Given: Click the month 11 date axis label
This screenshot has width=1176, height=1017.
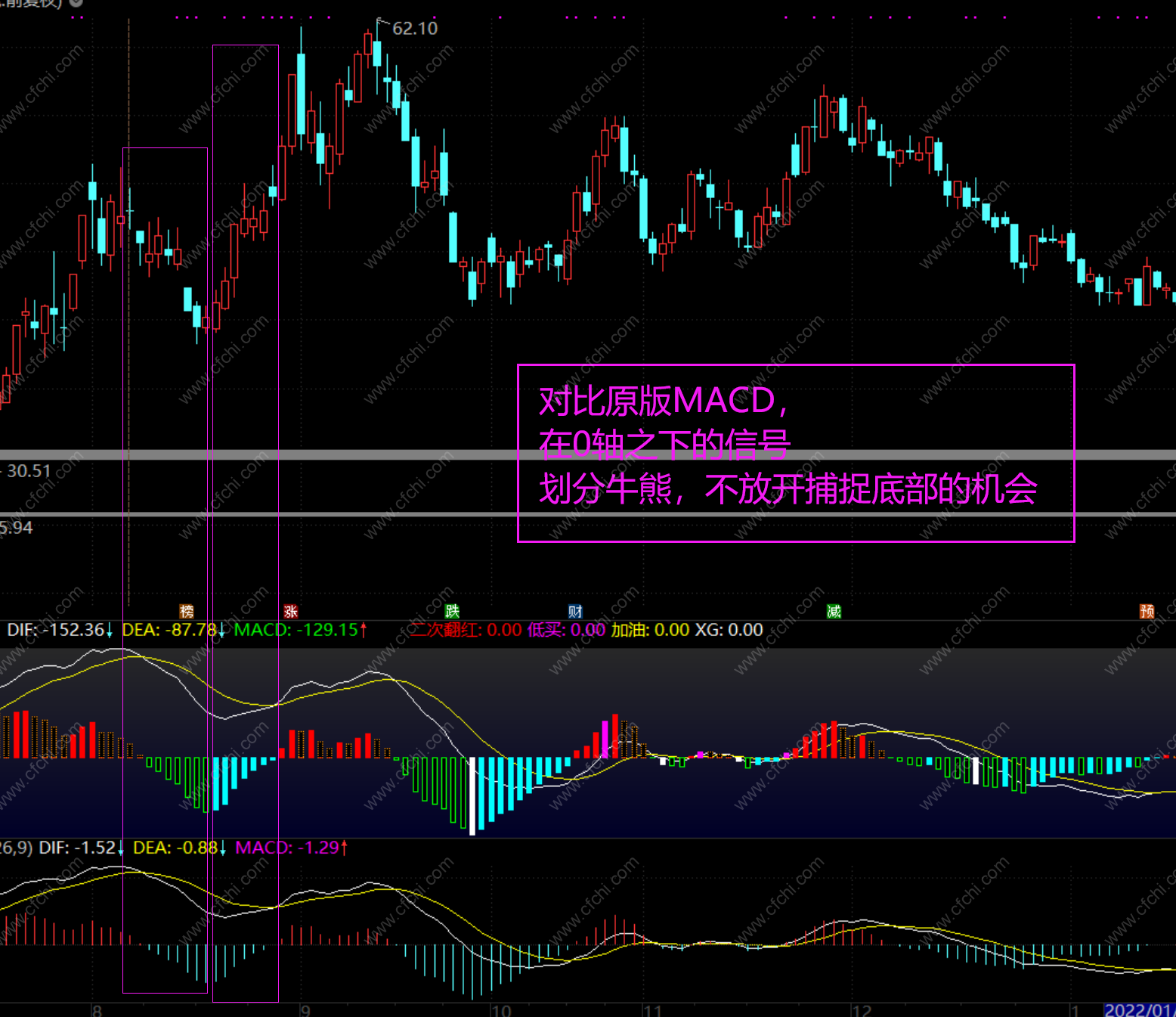Looking at the screenshot, I should [x=652, y=1010].
